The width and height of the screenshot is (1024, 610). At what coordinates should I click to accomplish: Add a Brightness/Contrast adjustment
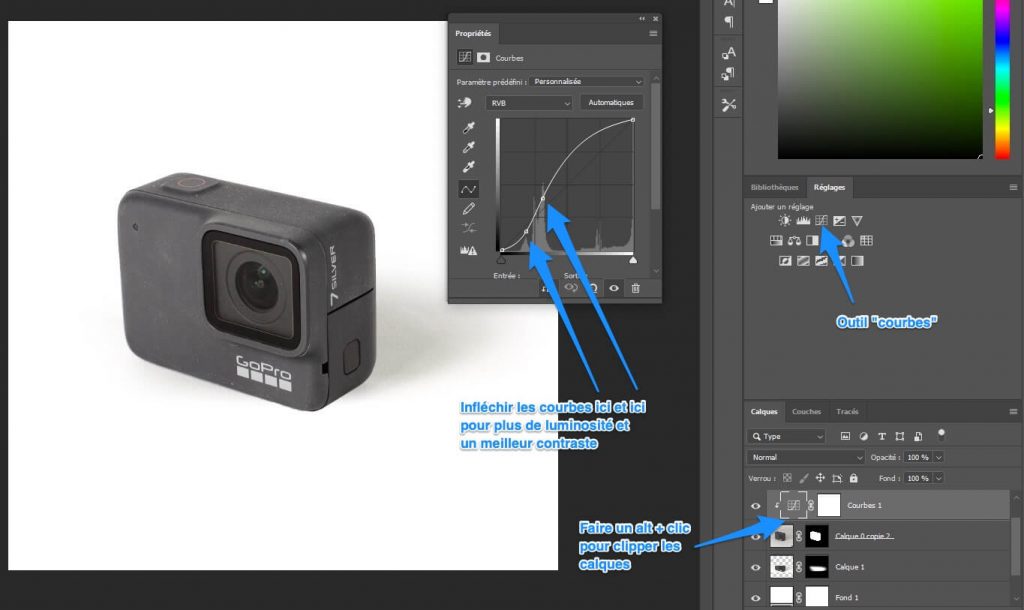click(785, 221)
